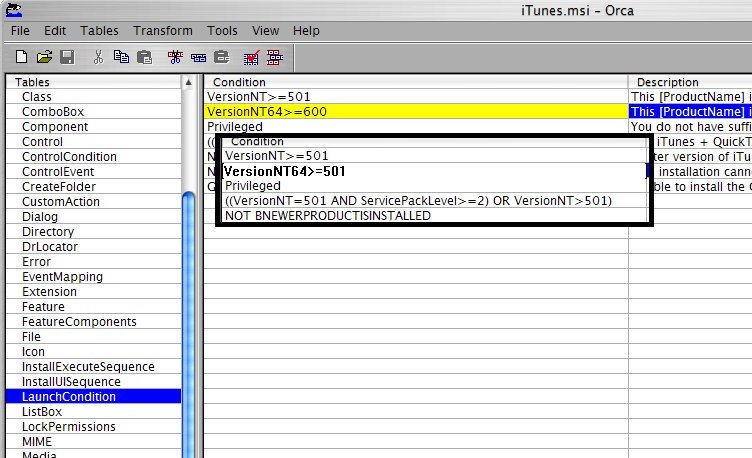Viewport: 752px width, 458px height.
Task: Open the Transform menu
Action: [163, 31]
